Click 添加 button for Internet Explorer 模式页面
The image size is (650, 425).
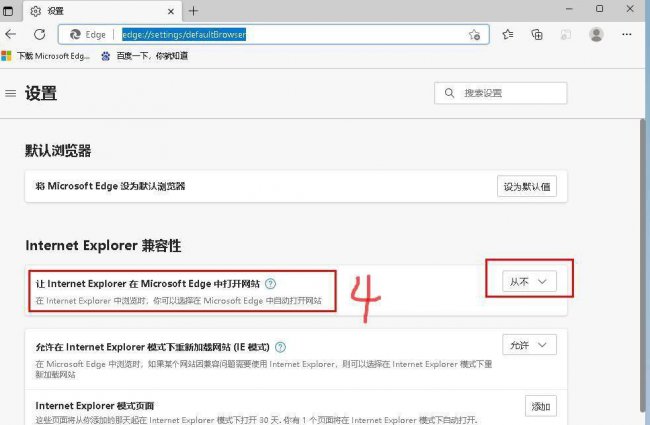tap(541, 406)
